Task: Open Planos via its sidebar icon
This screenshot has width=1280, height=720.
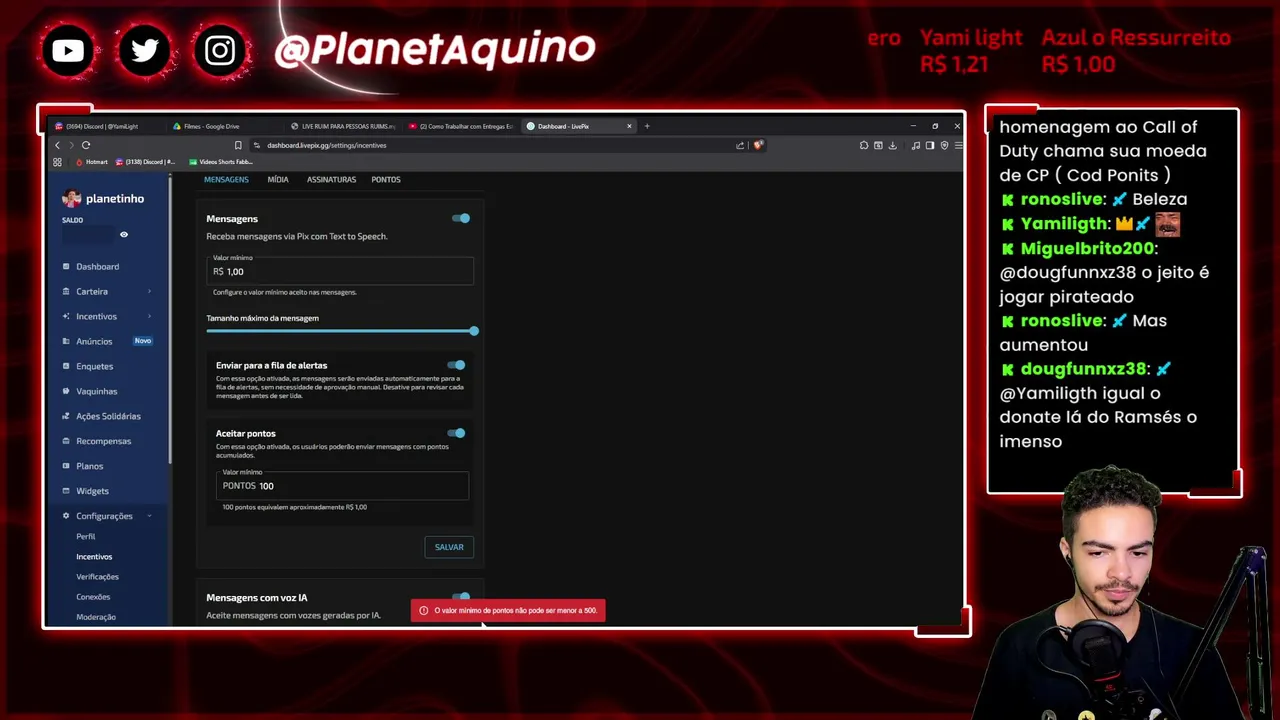Action: coord(66,466)
